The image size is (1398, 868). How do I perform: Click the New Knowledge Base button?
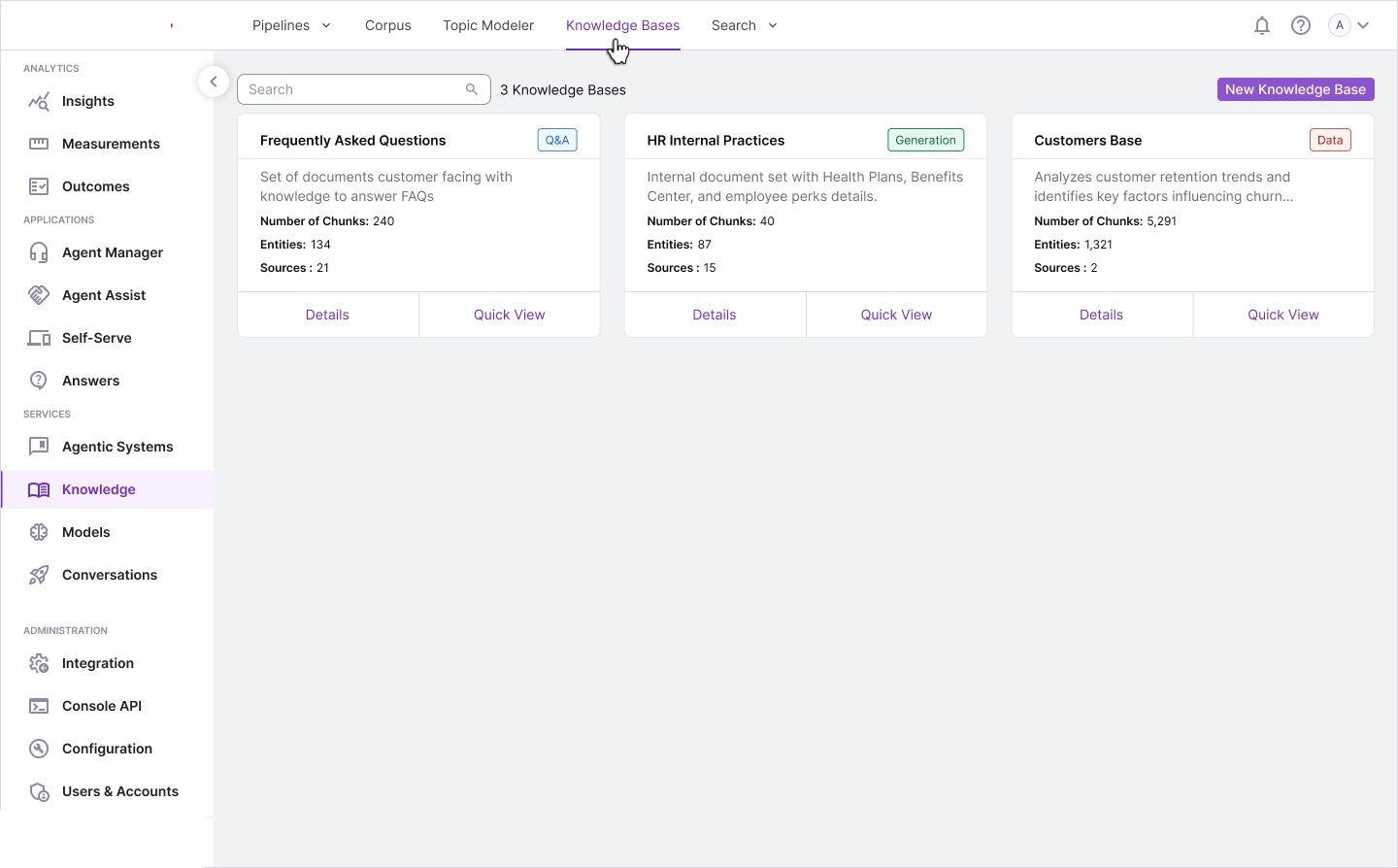[x=1295, y=89]
